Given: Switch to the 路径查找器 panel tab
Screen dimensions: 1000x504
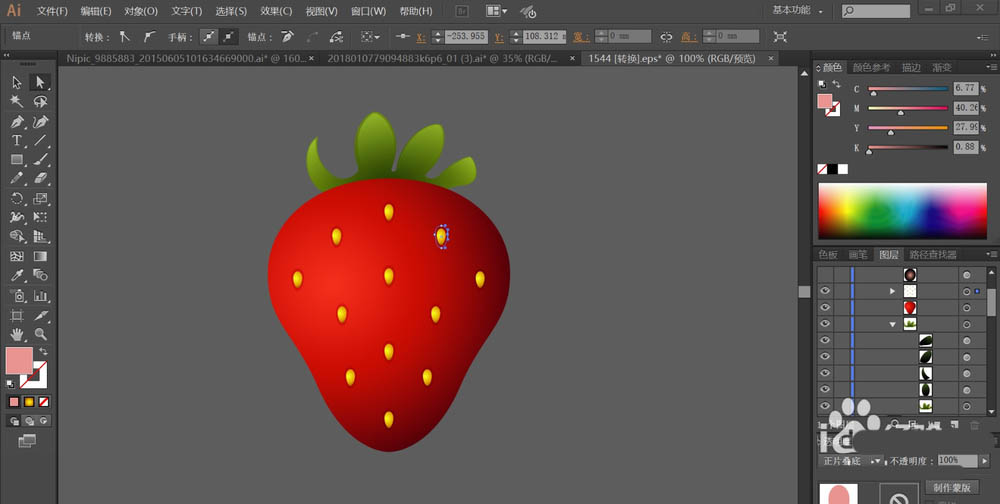Looking at the screenshot, I should 931,255.
